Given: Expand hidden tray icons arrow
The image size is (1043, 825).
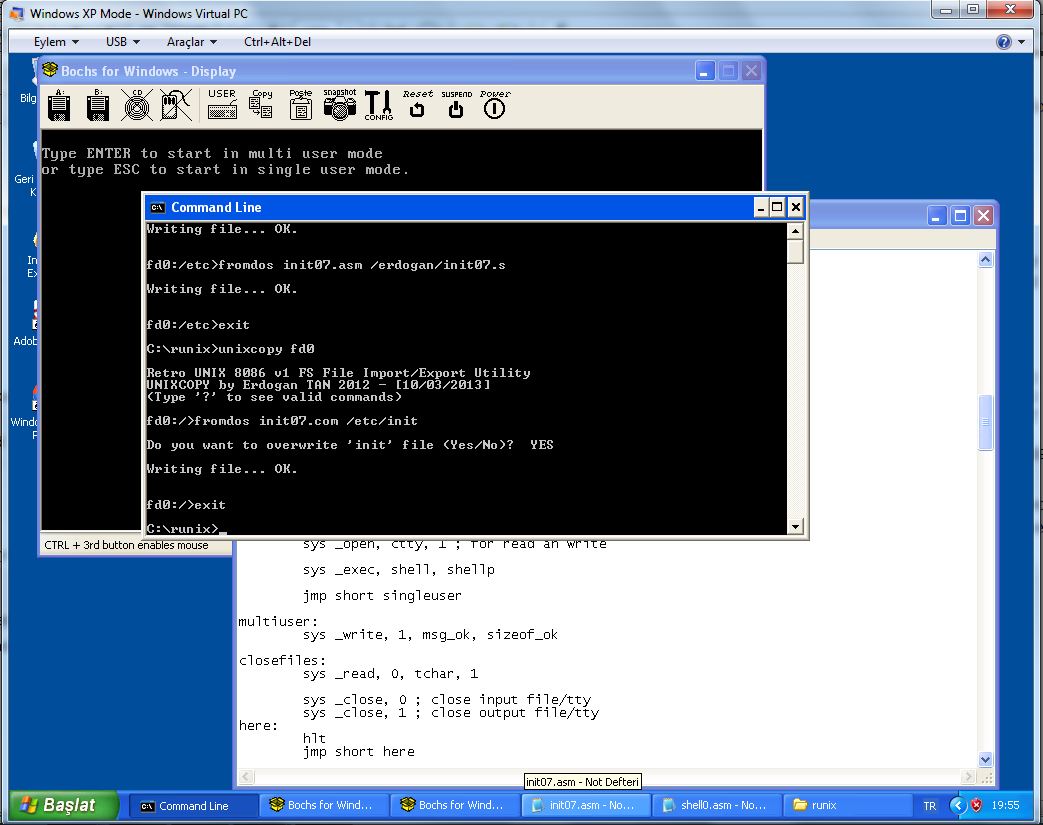Looking at the screenshot, I should click(957, 805).
